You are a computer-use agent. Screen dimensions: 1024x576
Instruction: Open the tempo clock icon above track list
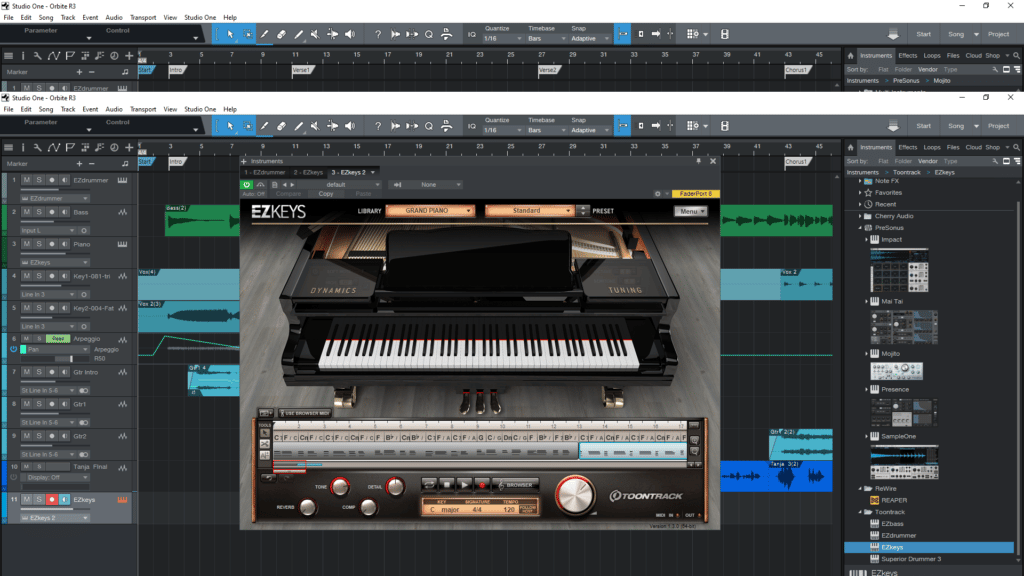[114, 148]
